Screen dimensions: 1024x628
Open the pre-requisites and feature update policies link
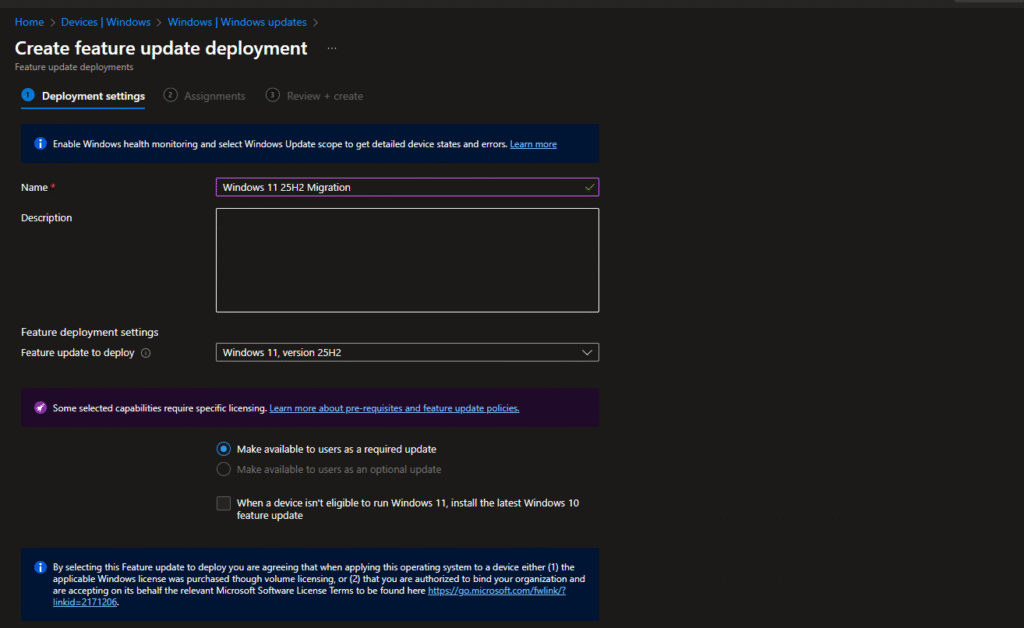pos(394,408)
